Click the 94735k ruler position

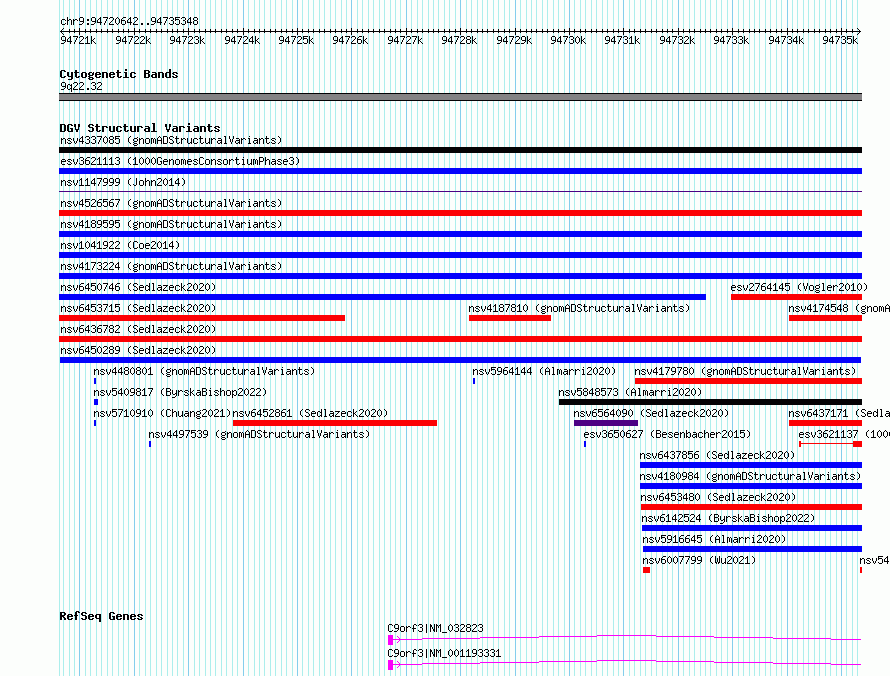click(840, 40)
